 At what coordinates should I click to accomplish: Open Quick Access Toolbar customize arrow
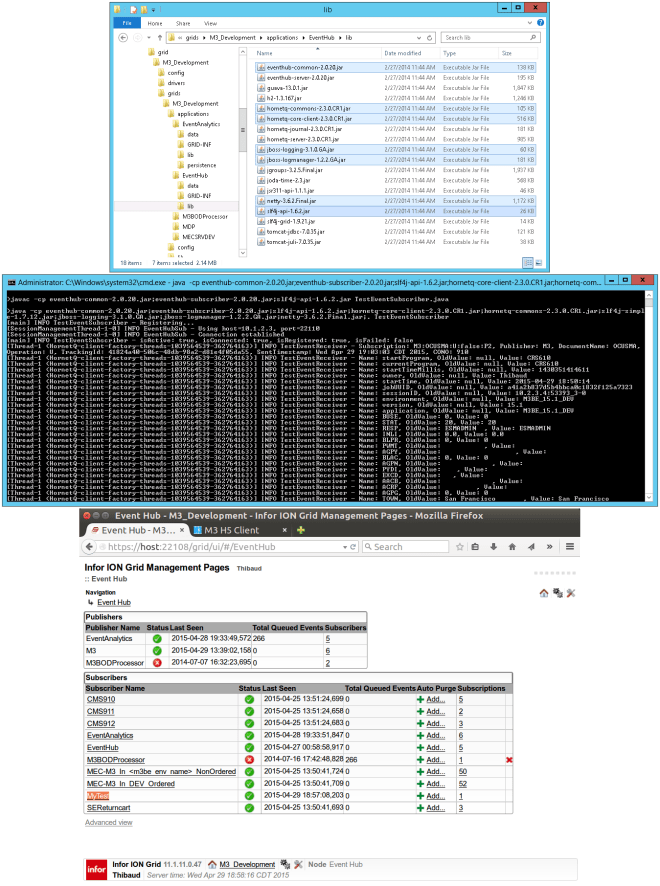153,10
